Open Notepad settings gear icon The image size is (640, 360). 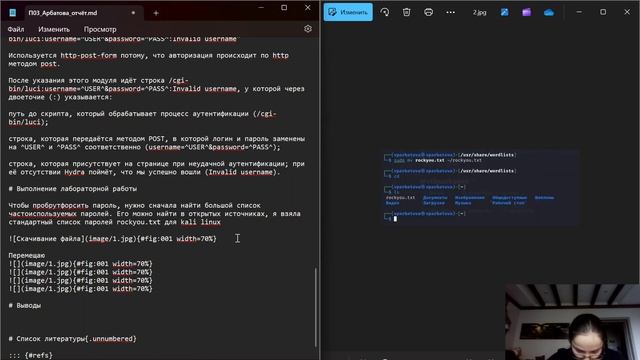308,29
